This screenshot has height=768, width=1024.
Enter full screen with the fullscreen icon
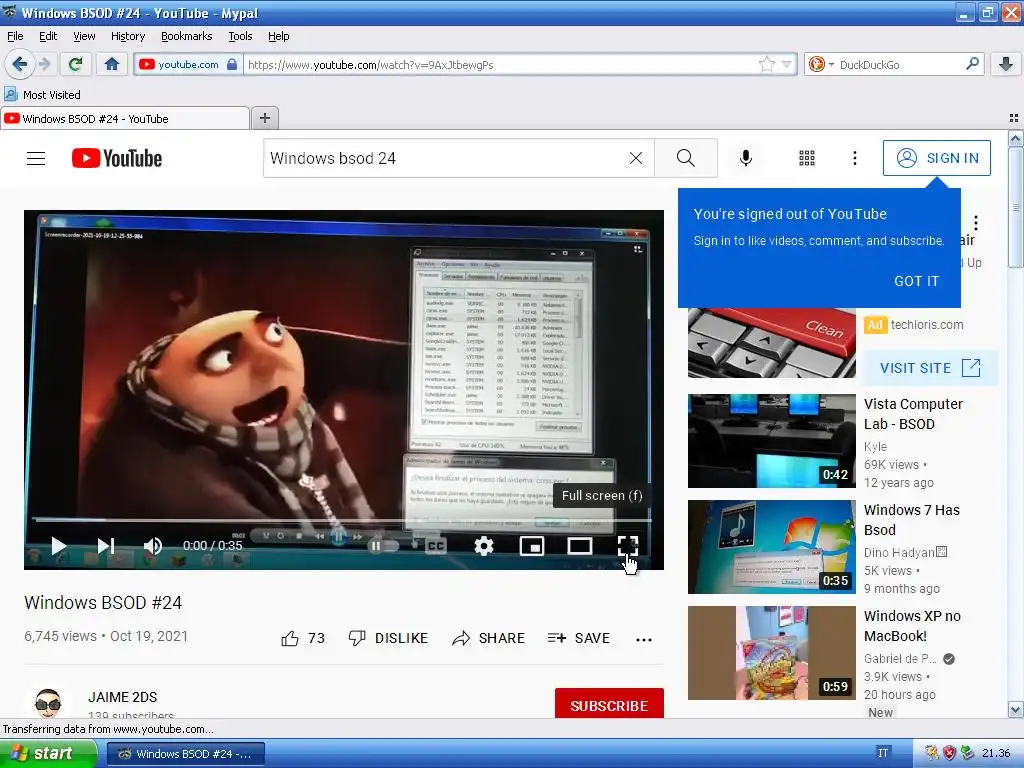628,545
